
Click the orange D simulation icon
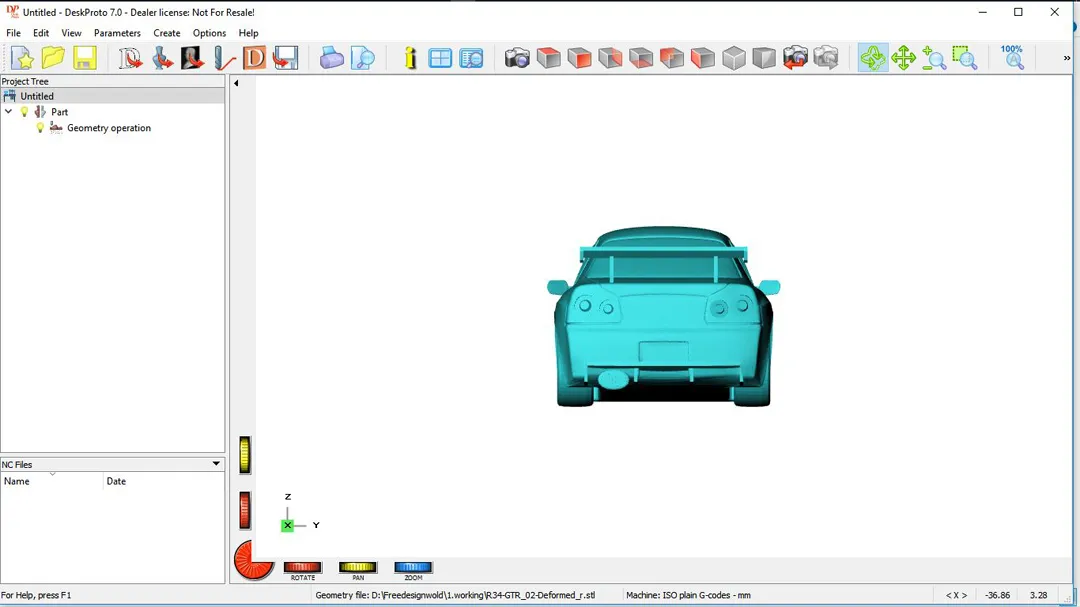254,58
